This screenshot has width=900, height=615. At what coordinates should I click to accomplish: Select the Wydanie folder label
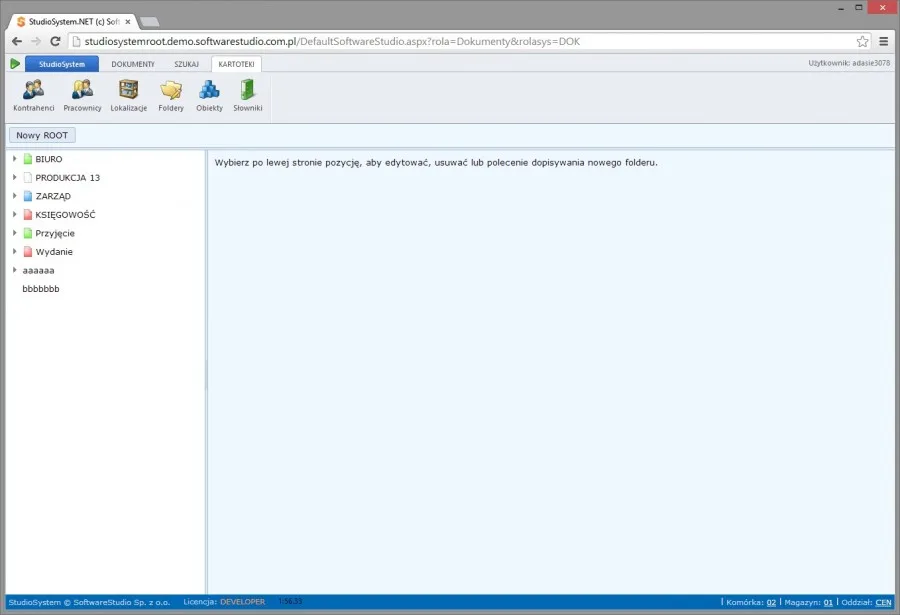click(x=54, y=252)
